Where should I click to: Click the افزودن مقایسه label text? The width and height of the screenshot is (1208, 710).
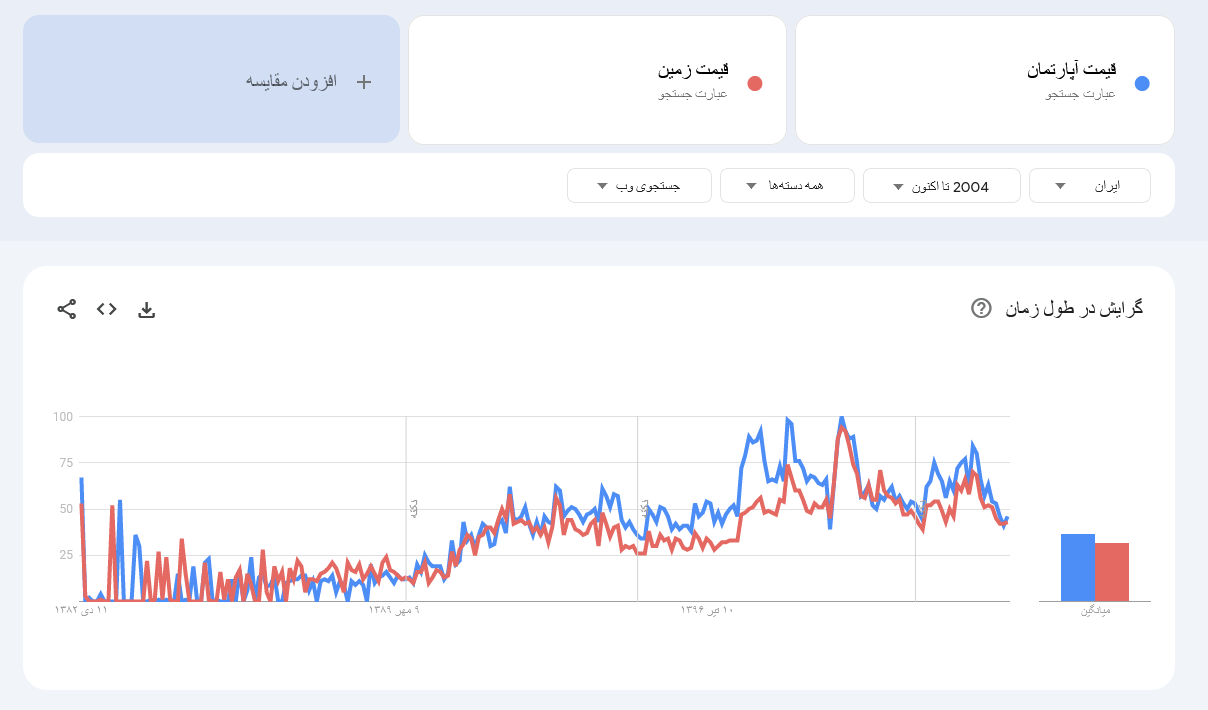(x=290, y=82)
